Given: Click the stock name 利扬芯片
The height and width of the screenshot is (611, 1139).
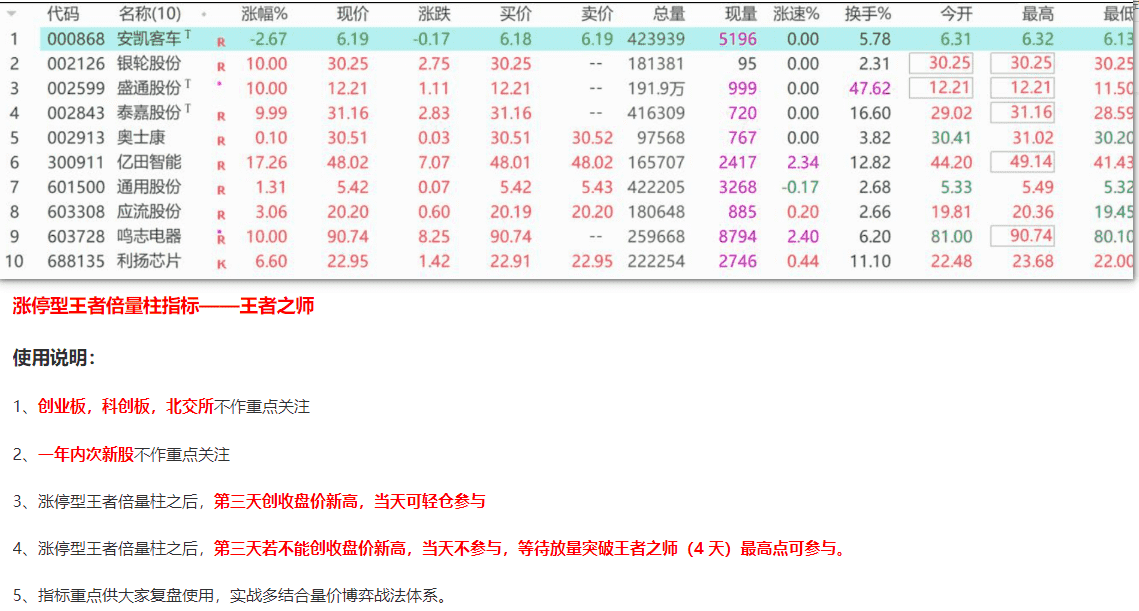Looking at the screenshot, I should [149, 262].
